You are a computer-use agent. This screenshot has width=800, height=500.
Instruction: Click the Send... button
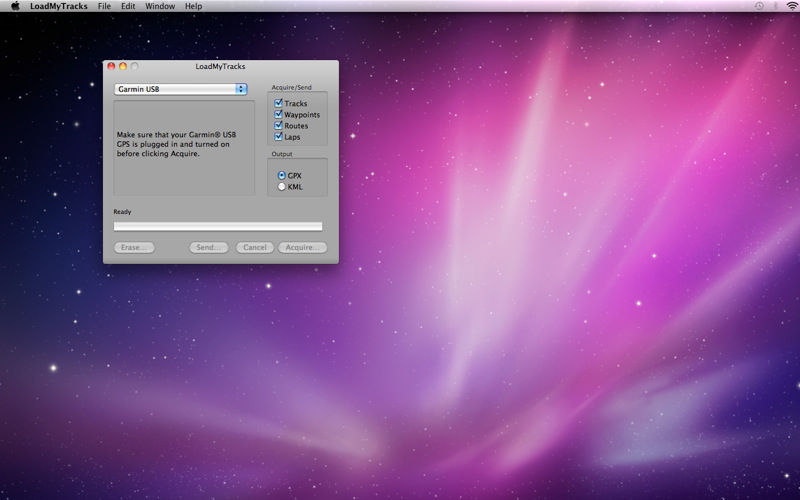[x=209, y=247]
